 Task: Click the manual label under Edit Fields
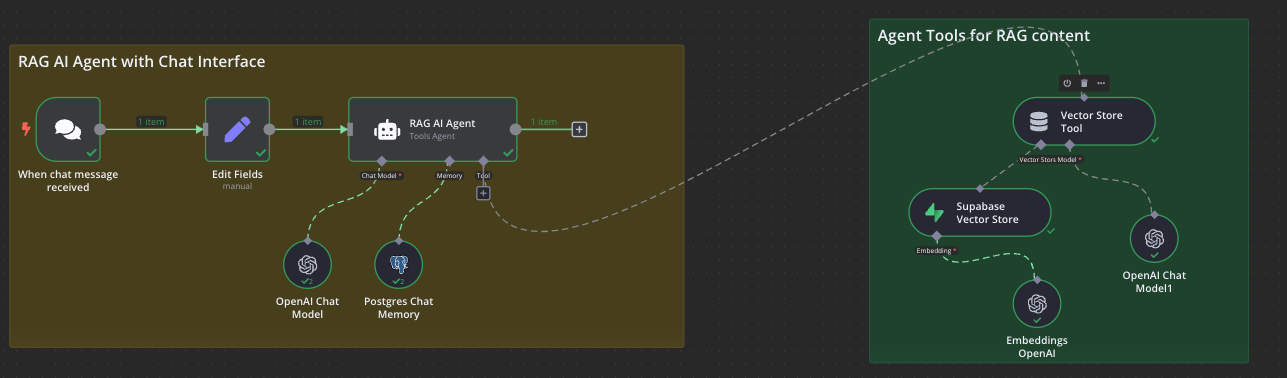[x=238, y=186]
